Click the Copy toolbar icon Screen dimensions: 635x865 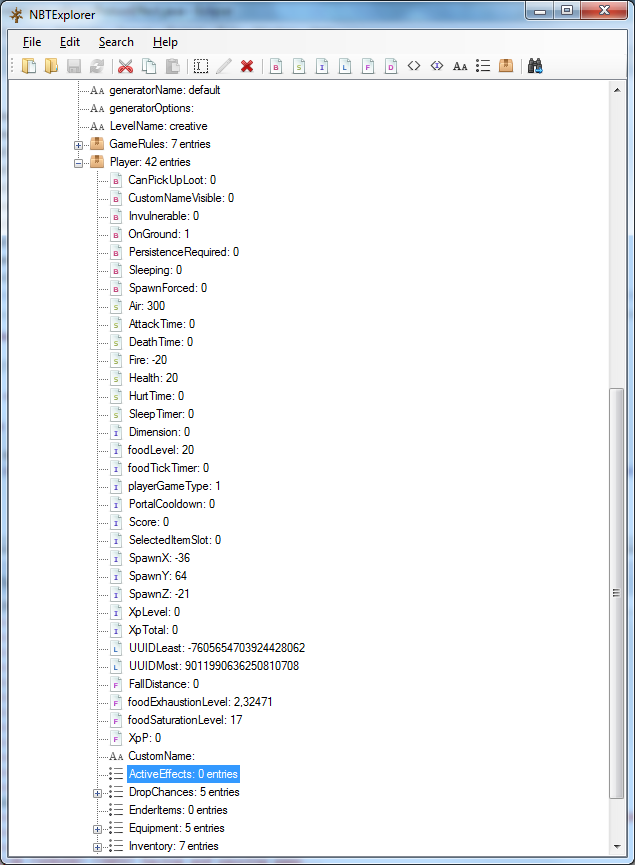tap(149, 66)
